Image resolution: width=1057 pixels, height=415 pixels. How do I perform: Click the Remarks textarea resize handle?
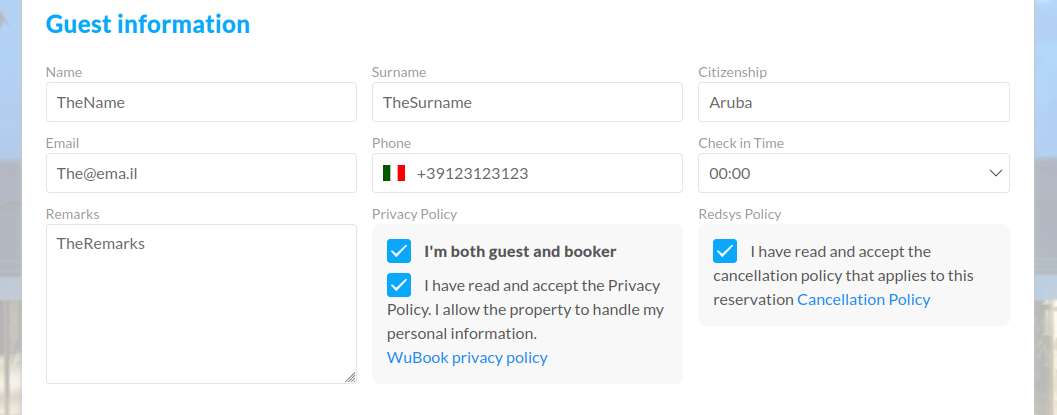(350, 377)
